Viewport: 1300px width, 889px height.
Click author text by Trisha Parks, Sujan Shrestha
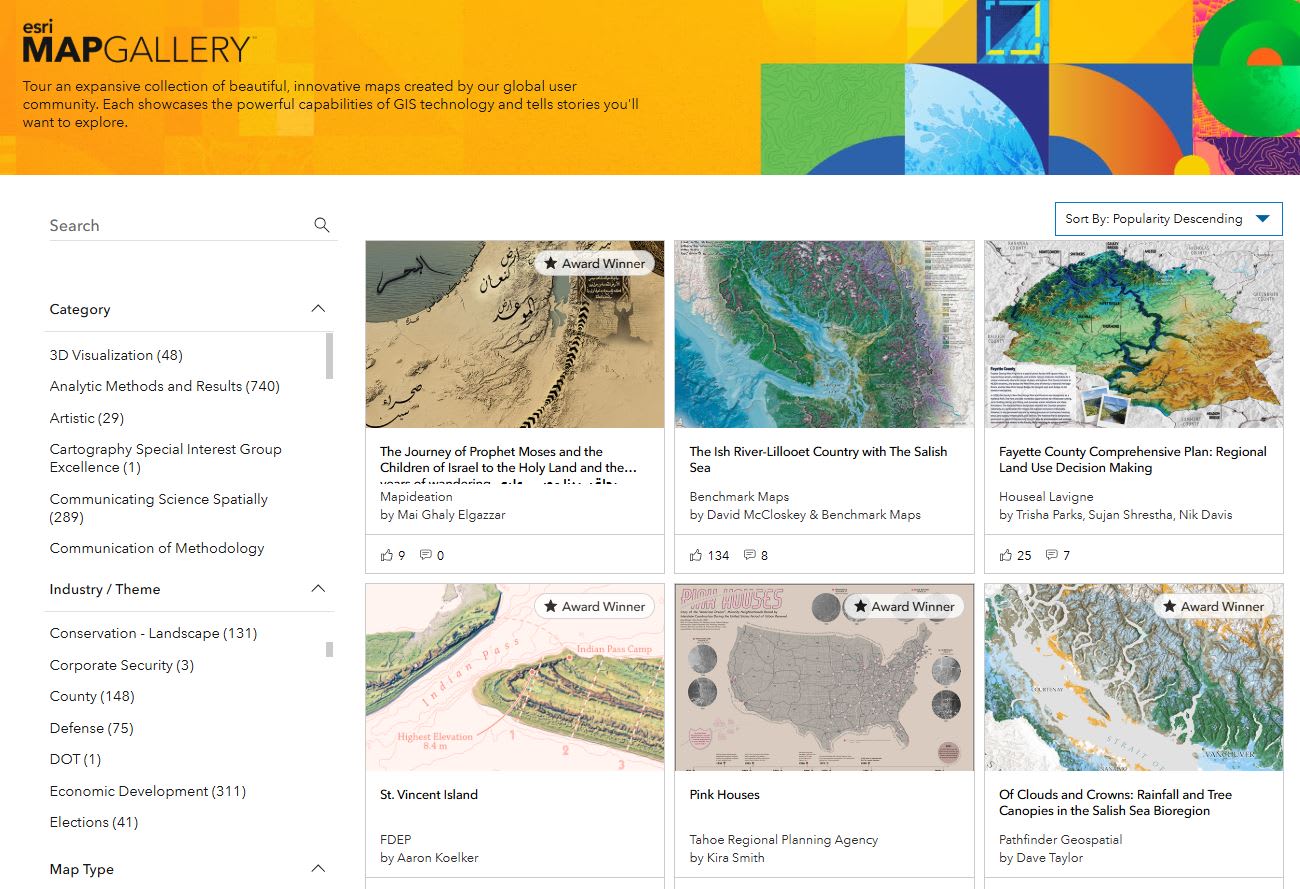coord(1115,515)
